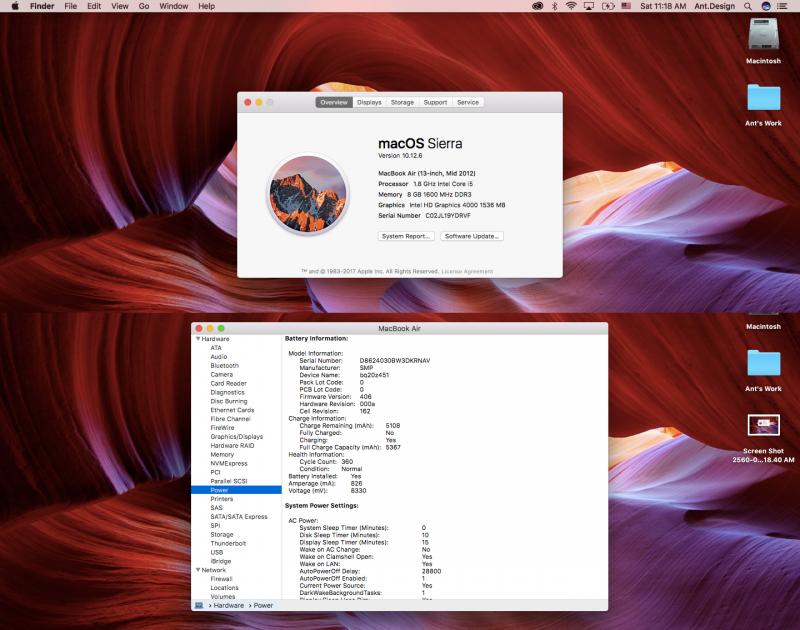Click the computer icon in the path bar
The width and height of the screenshot is (800, 630).
[x=199, y=606]
